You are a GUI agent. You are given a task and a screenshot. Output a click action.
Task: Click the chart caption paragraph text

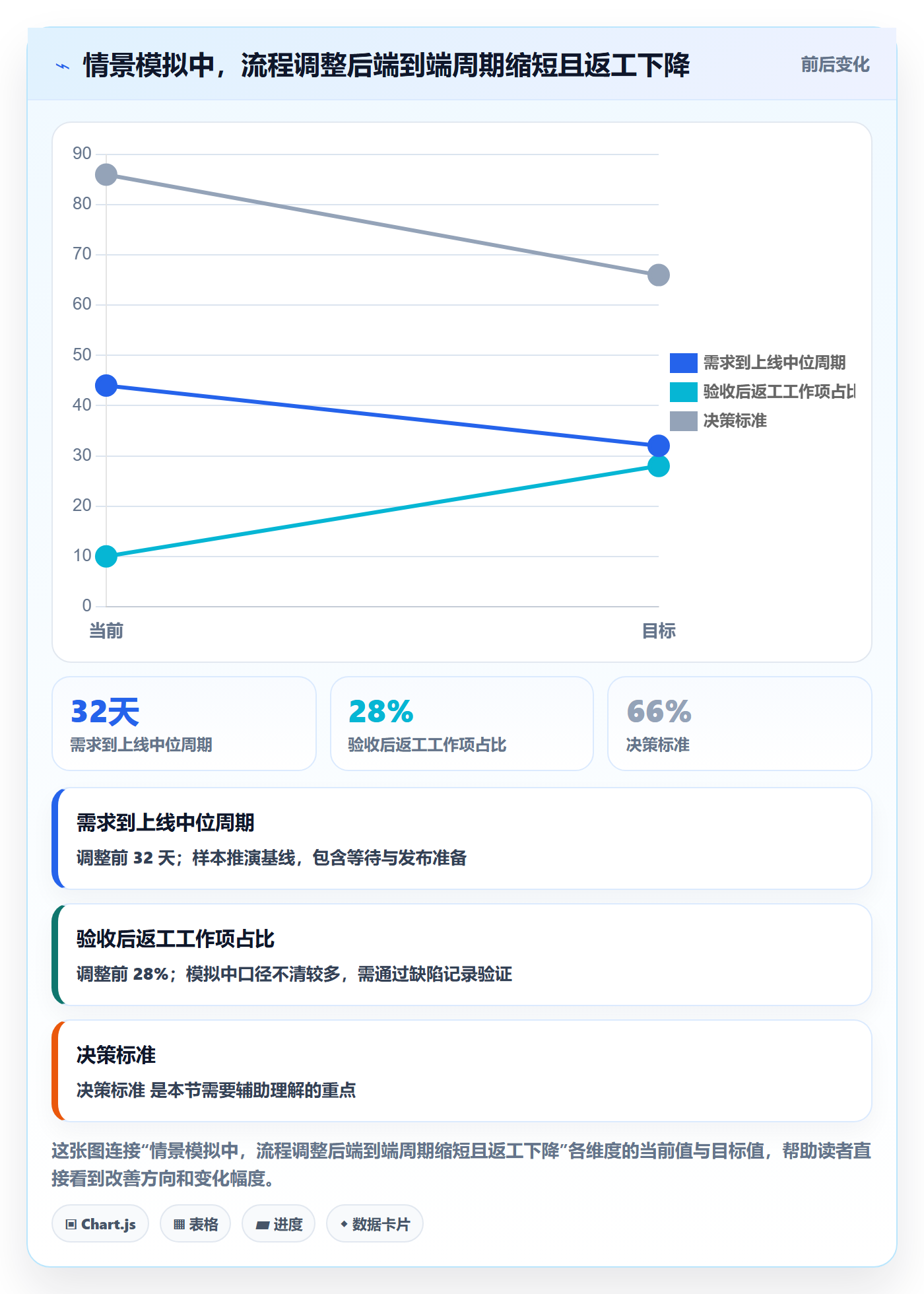[x=461, y=1165]
